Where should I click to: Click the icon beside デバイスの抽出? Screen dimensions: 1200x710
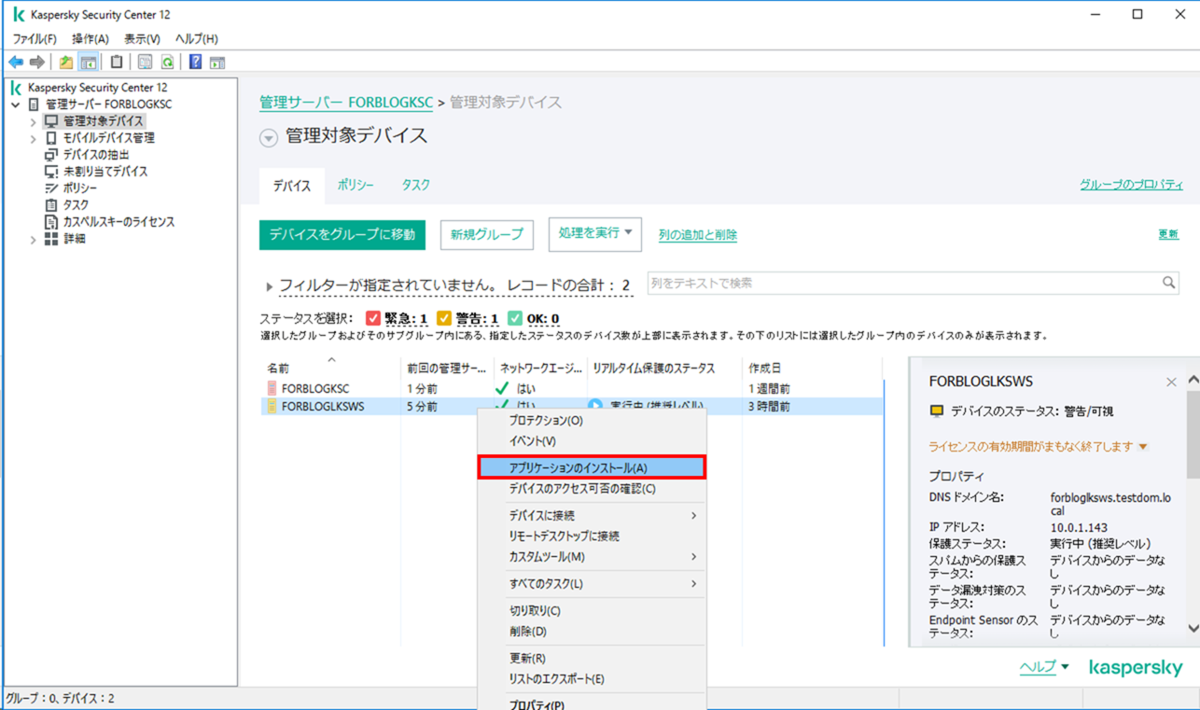click(51, 155)
